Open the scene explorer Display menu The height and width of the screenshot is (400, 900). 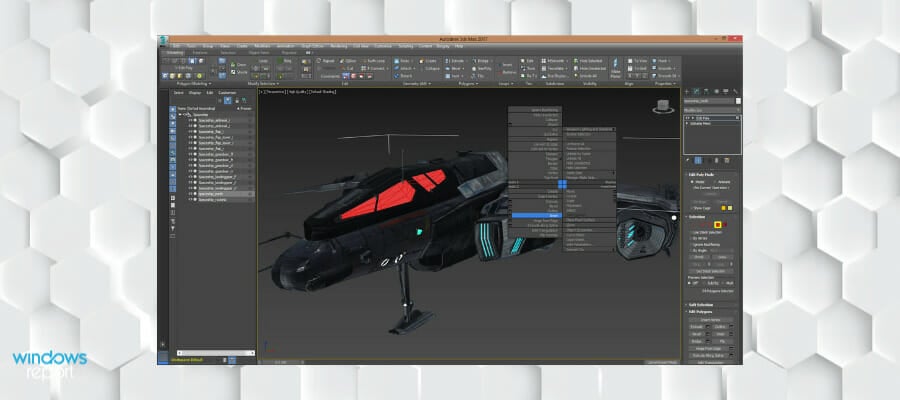(195, 92)
